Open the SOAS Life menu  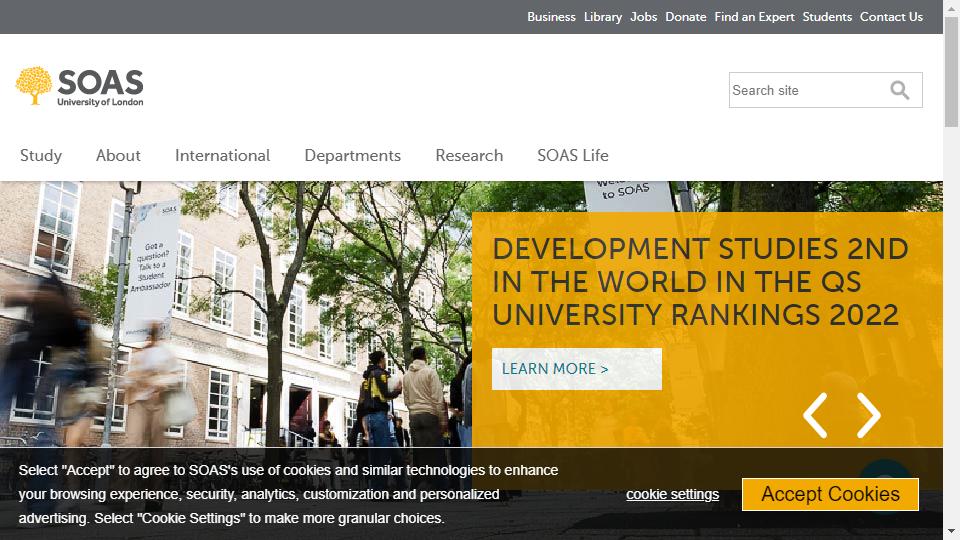point(572,156)
